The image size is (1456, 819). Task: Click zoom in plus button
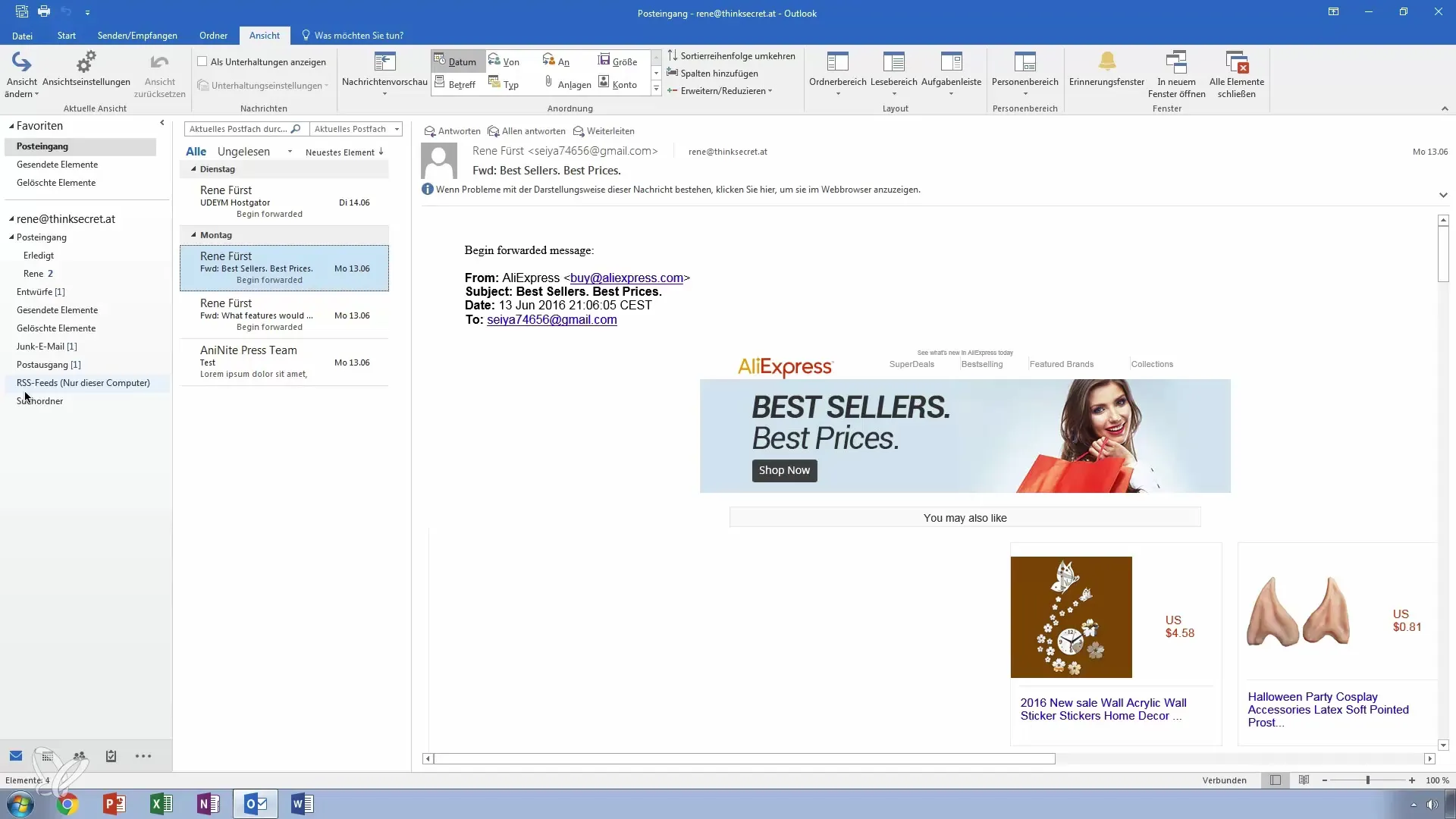pos(1412,780)
